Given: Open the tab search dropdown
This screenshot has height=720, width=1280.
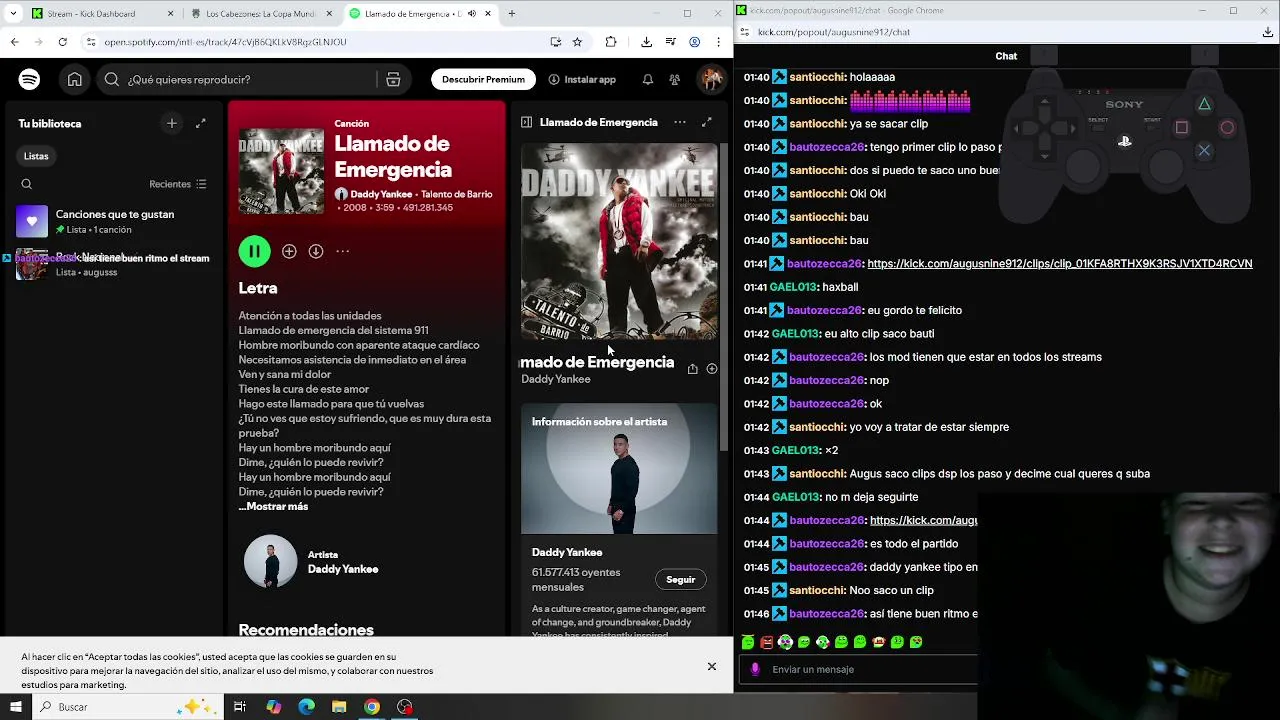Looking at the screenshot, I should click(x=13, y=14).
